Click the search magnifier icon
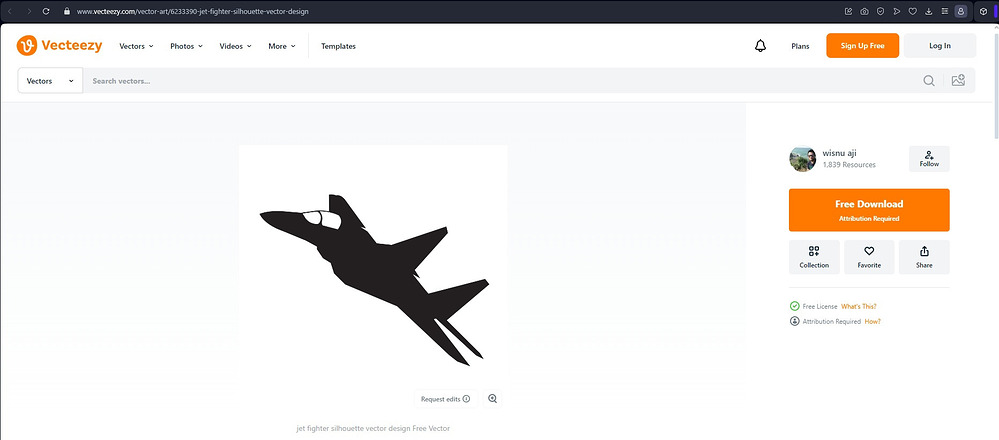The height and width of the screenshot is (440, 999). tap(929, 81)
